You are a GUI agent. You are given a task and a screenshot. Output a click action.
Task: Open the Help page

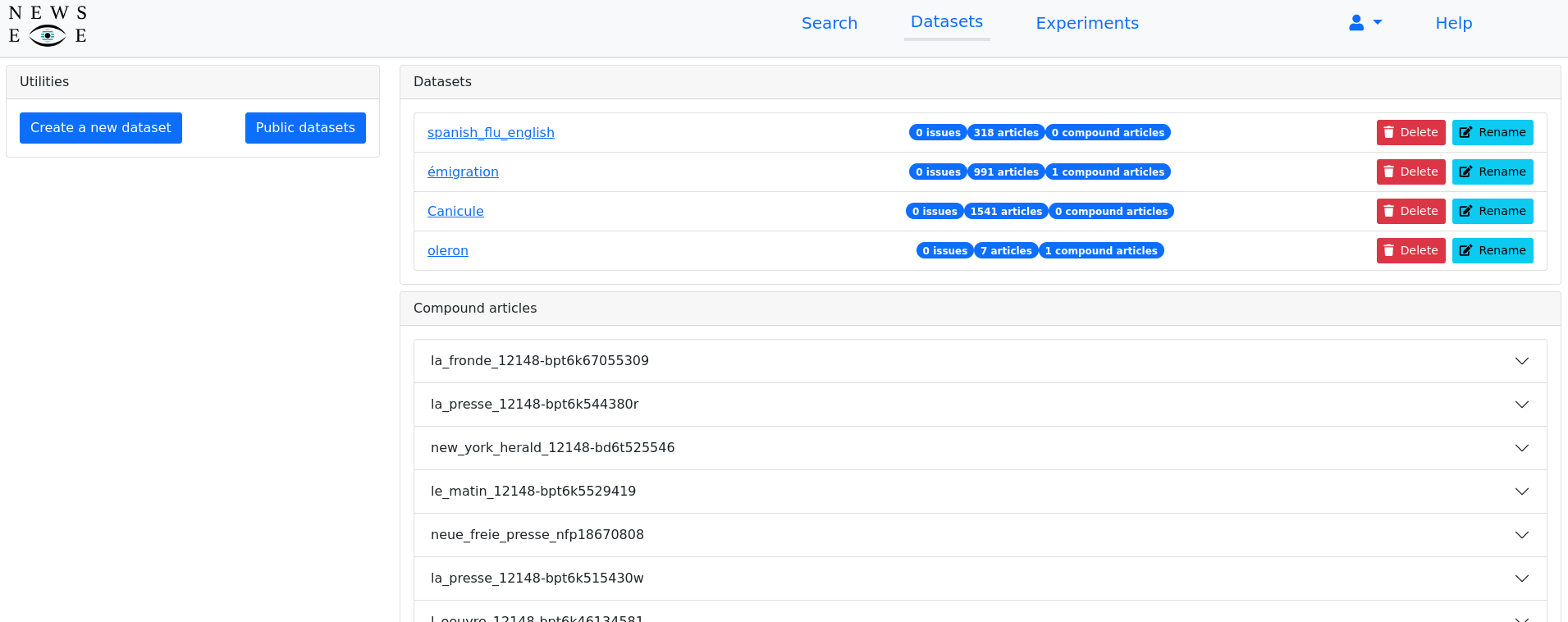1454,23
